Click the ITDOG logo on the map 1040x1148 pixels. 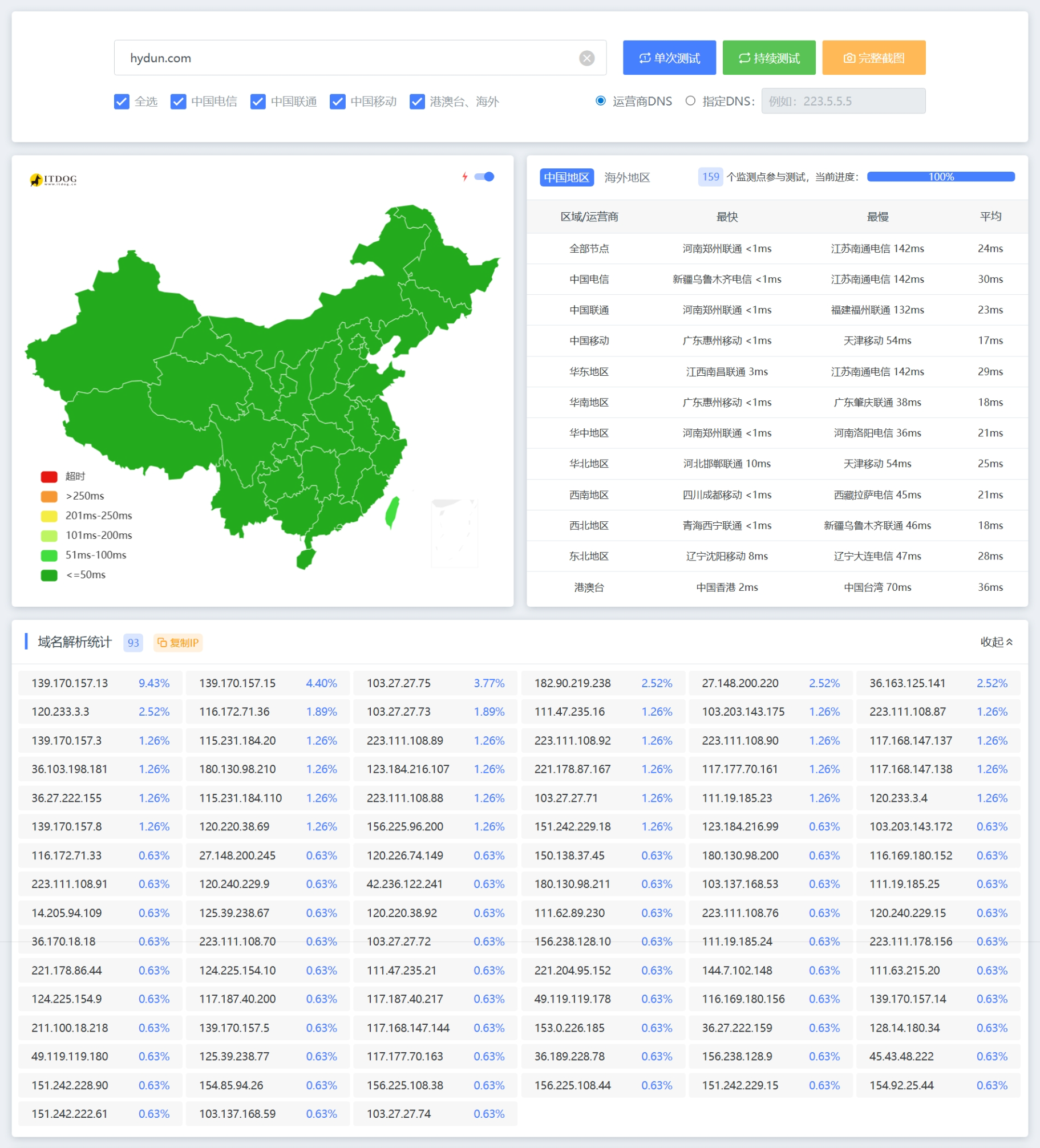point(53,180)
